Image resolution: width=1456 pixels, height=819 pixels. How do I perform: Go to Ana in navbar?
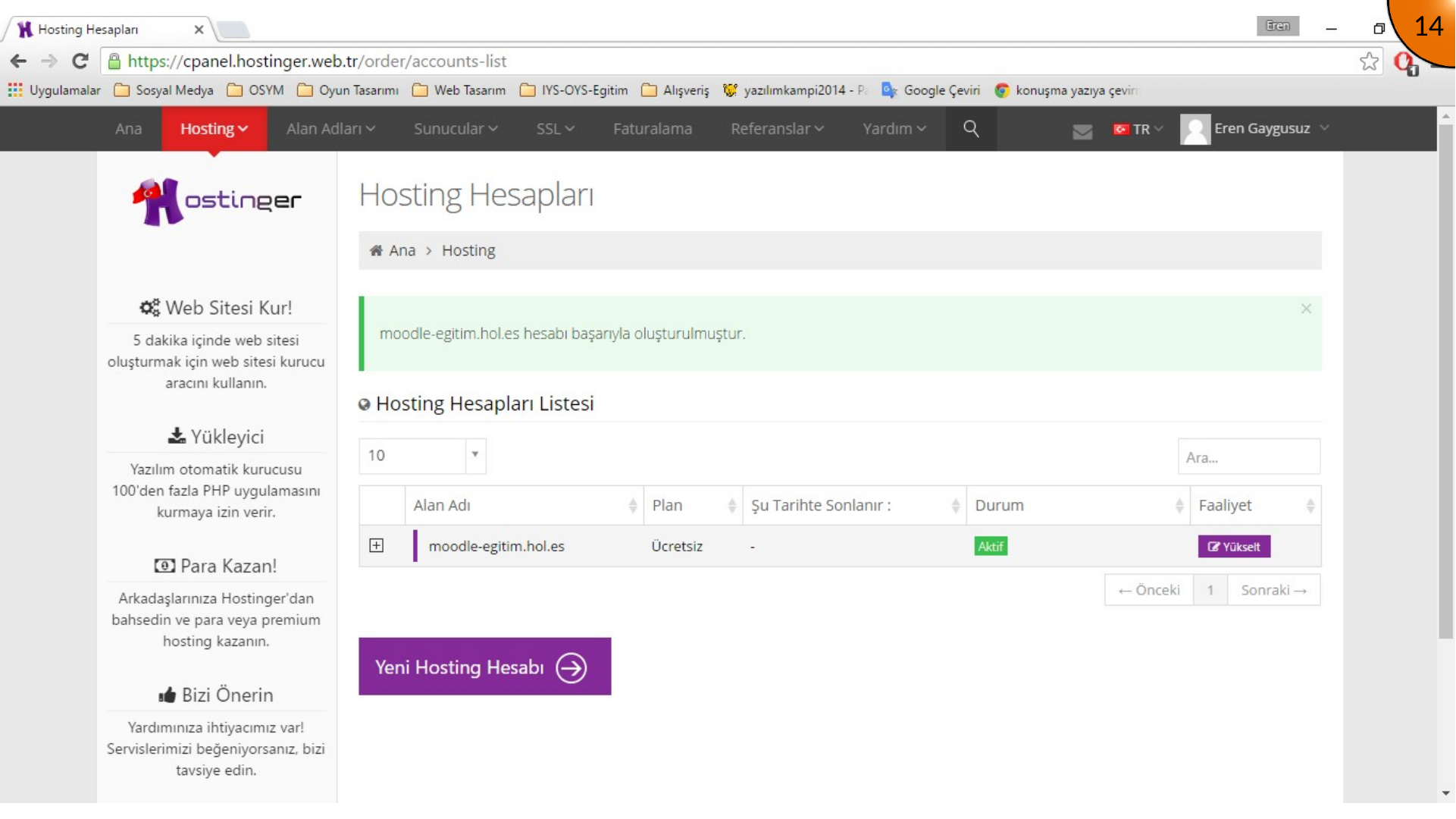point(129,129)
